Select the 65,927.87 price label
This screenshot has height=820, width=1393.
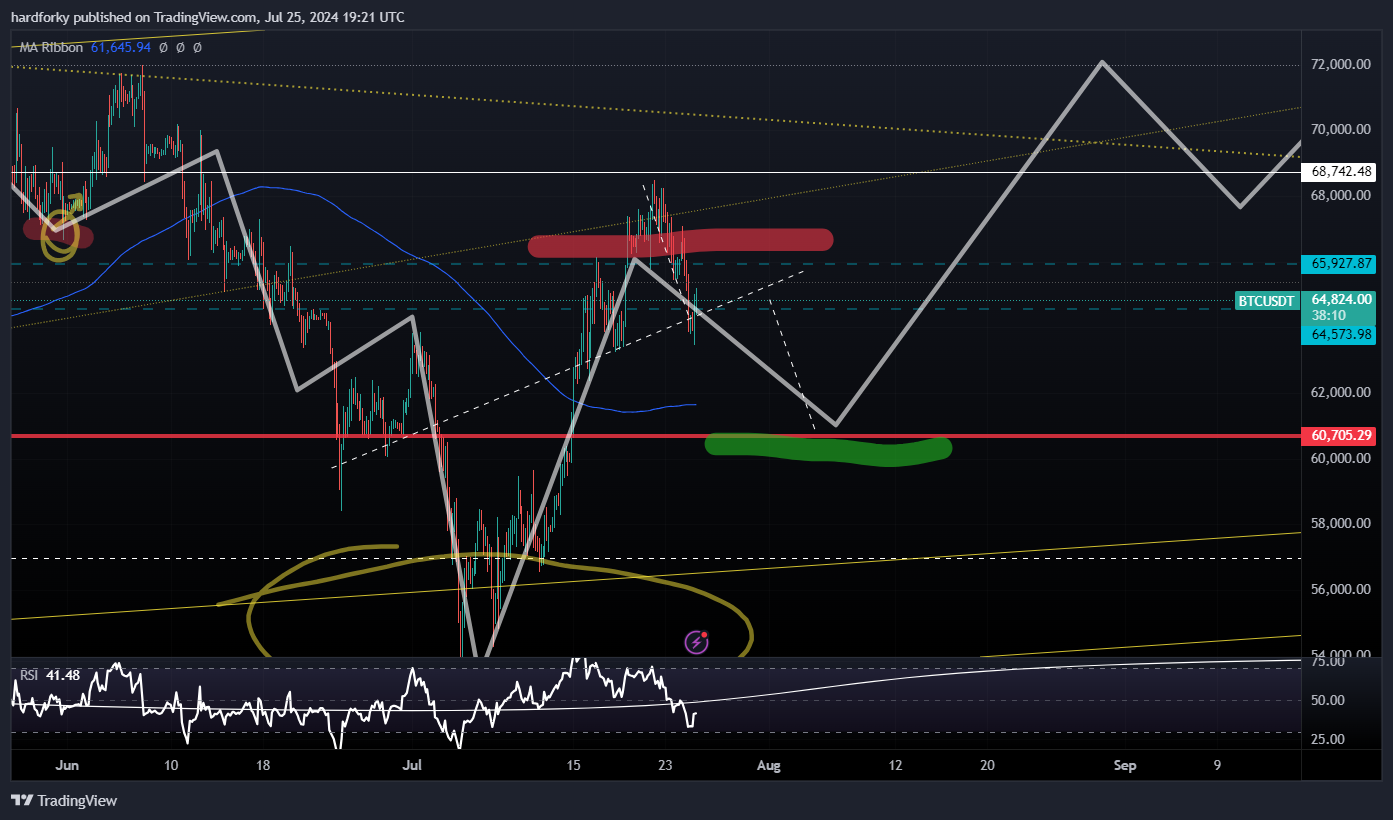(x=1339, y=264)
